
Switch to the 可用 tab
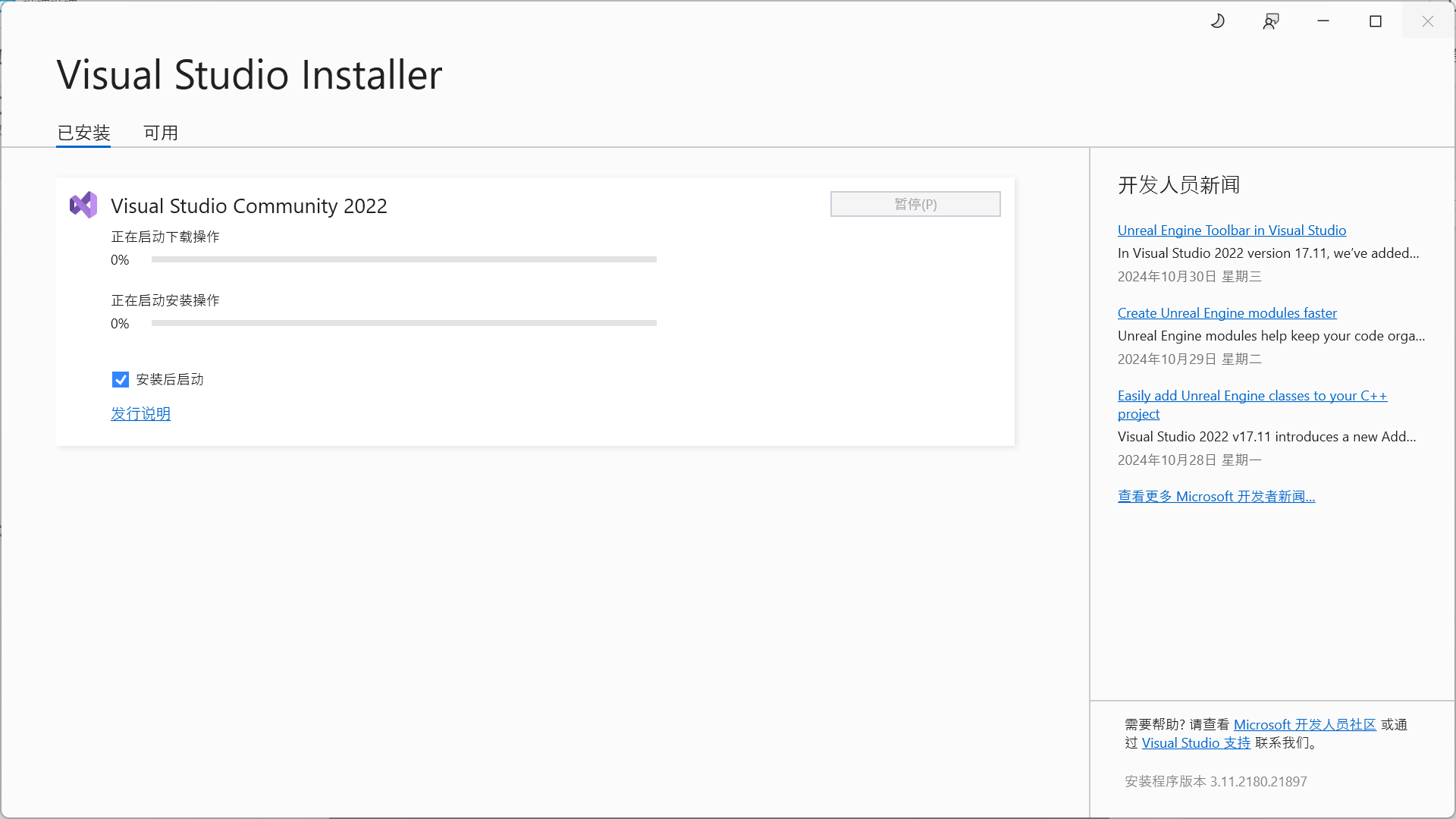(161, 133)
